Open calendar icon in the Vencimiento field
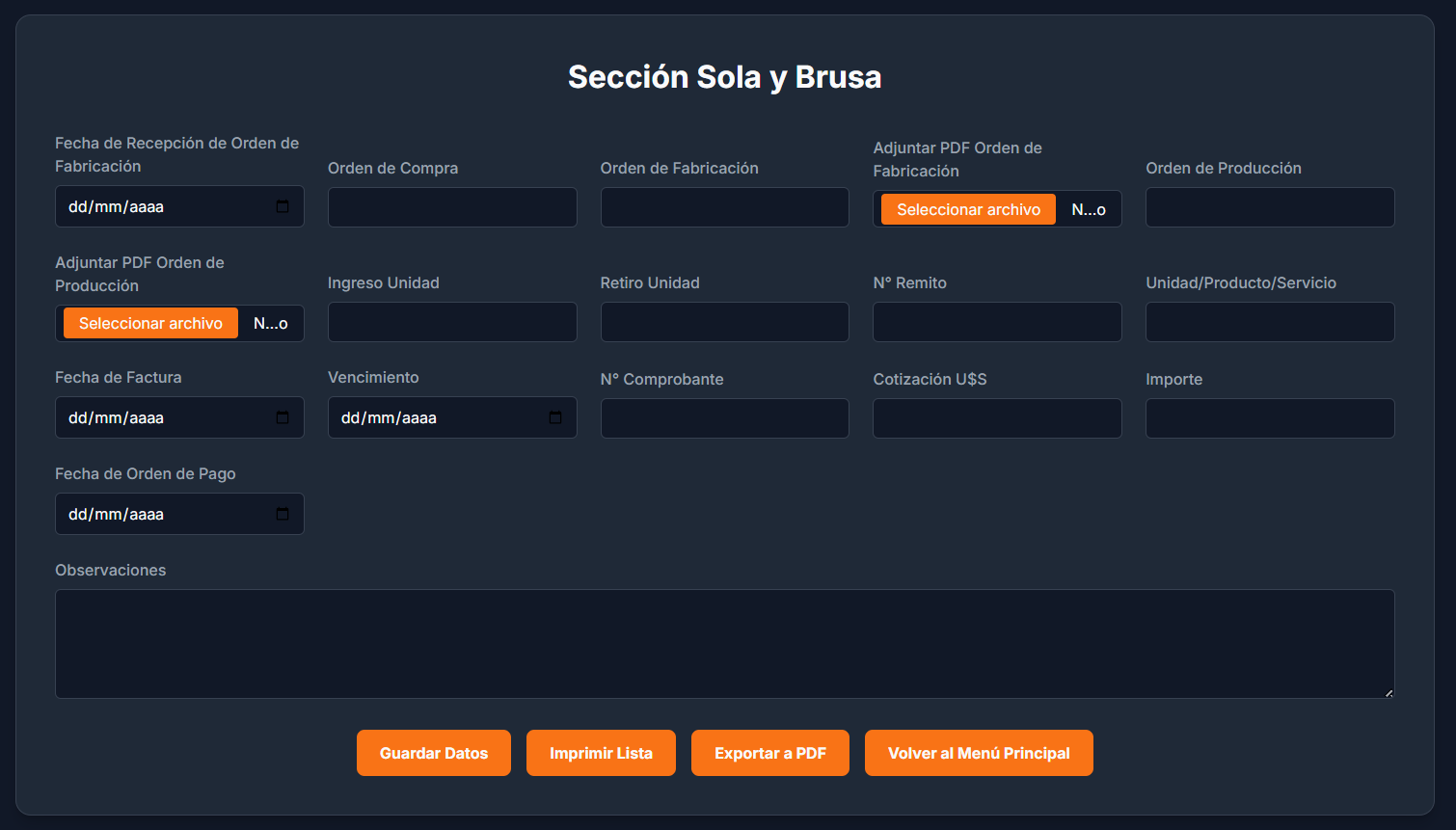Screen dimensions: 1456x830 coord(555,417)
